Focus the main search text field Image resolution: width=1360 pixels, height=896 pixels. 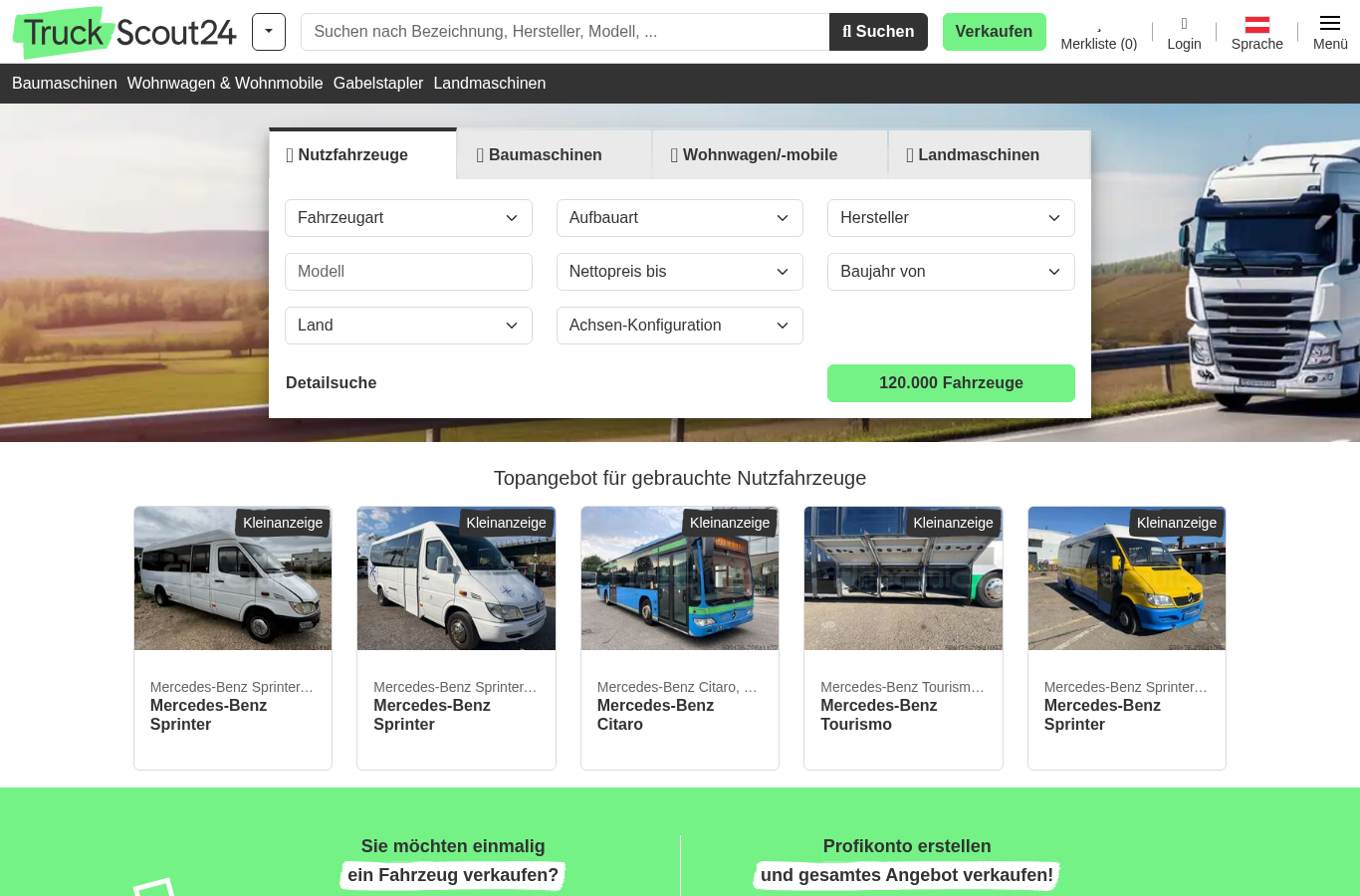point(565,32)
